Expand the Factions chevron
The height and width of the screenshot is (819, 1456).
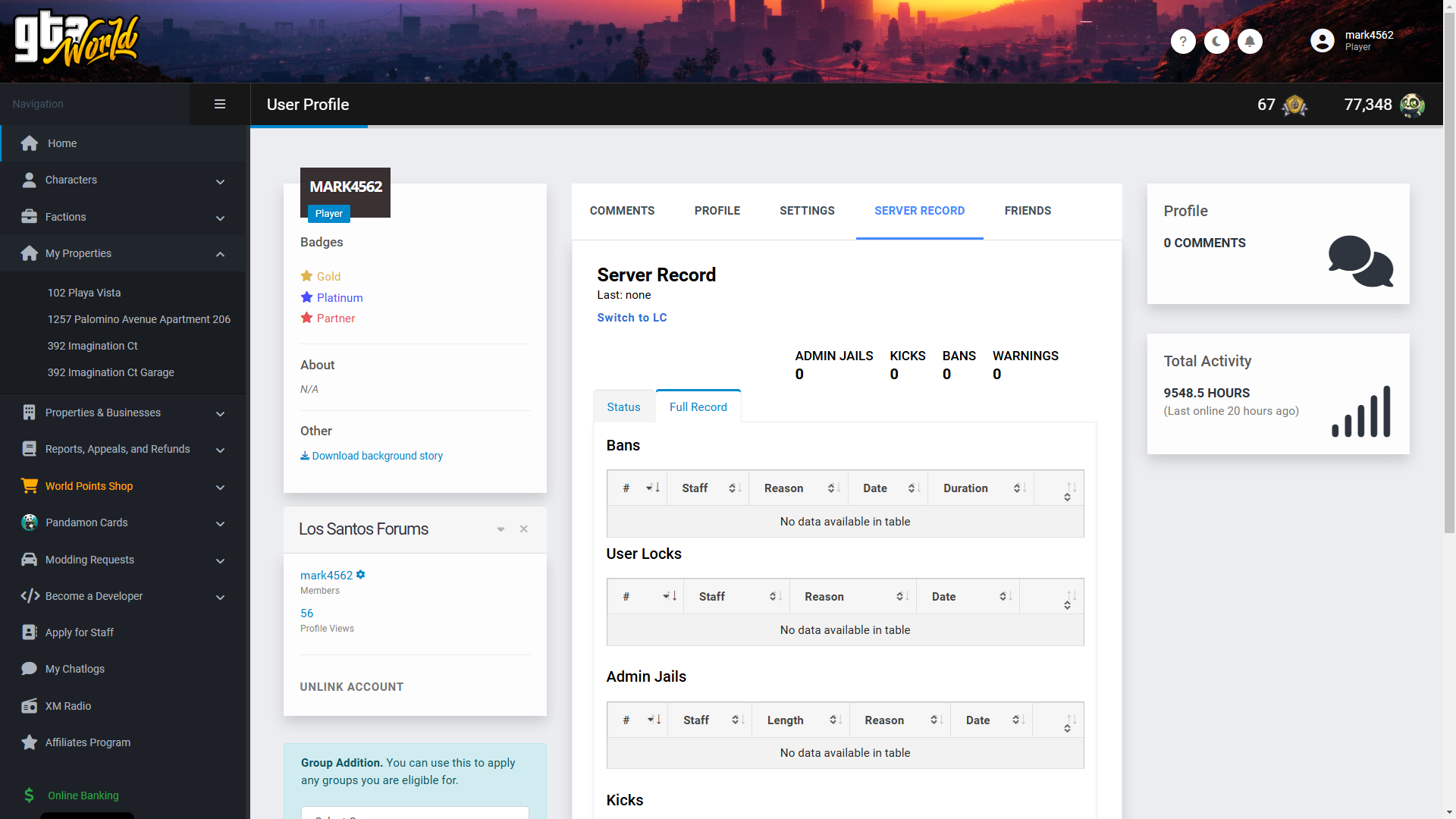click(x=220, y=218)
